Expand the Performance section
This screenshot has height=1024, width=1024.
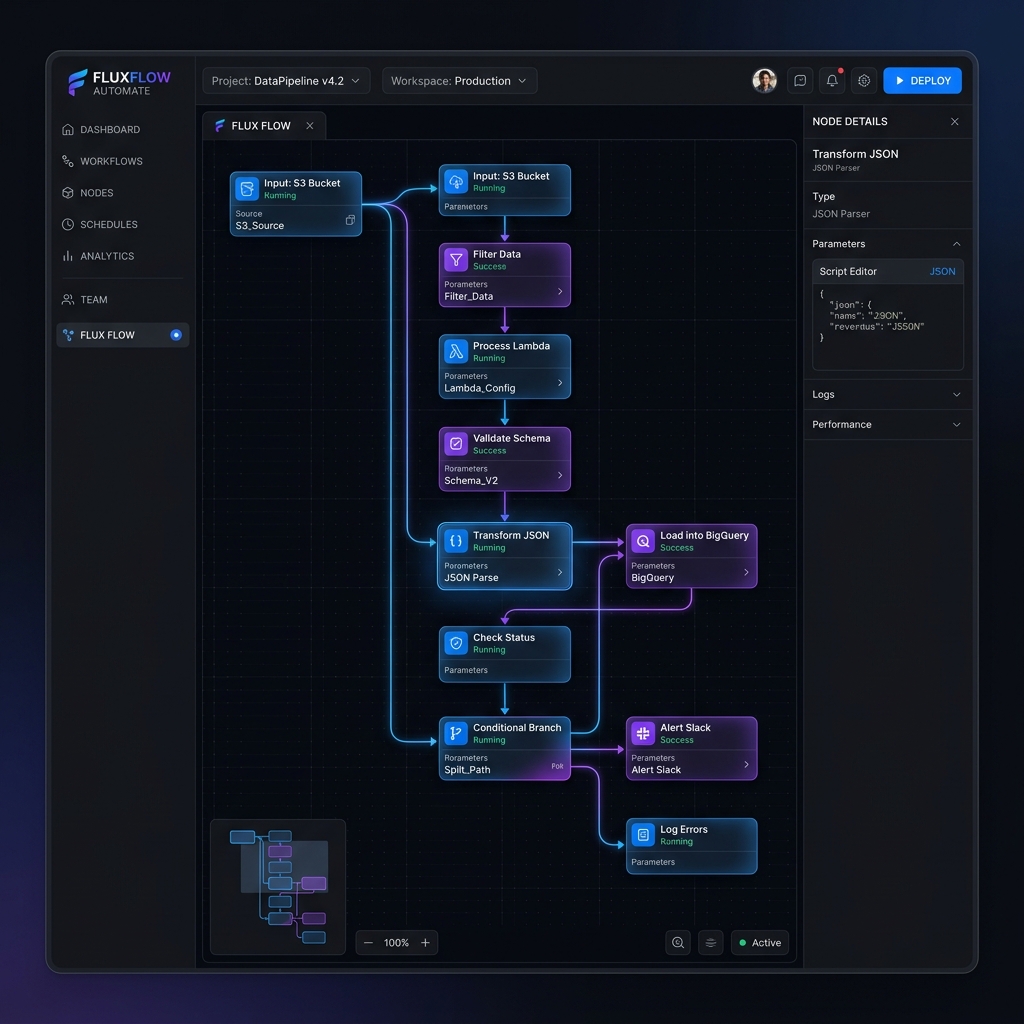(x=887, y=424)
